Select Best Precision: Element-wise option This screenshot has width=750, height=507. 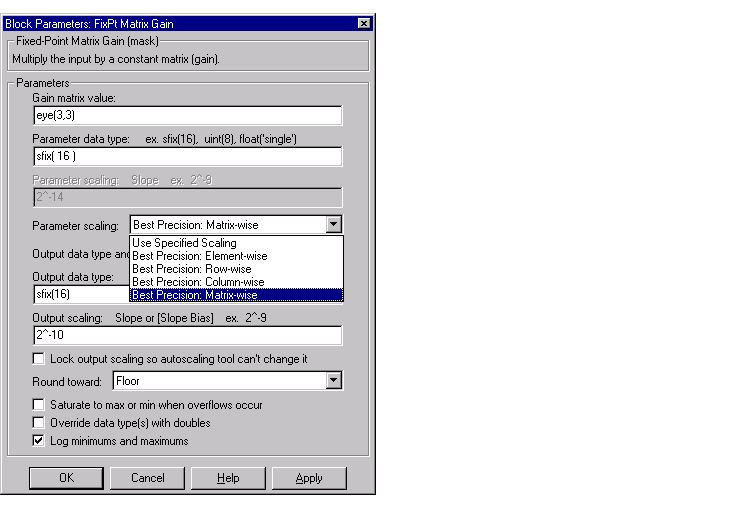[236, 256]
